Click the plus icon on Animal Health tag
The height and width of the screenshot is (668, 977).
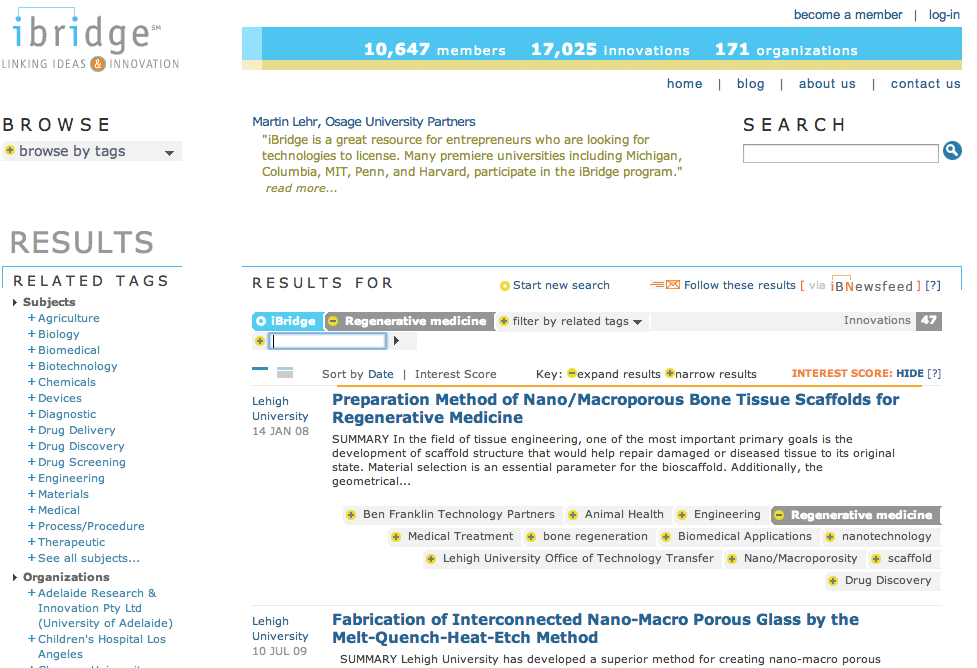click(573, 515)
